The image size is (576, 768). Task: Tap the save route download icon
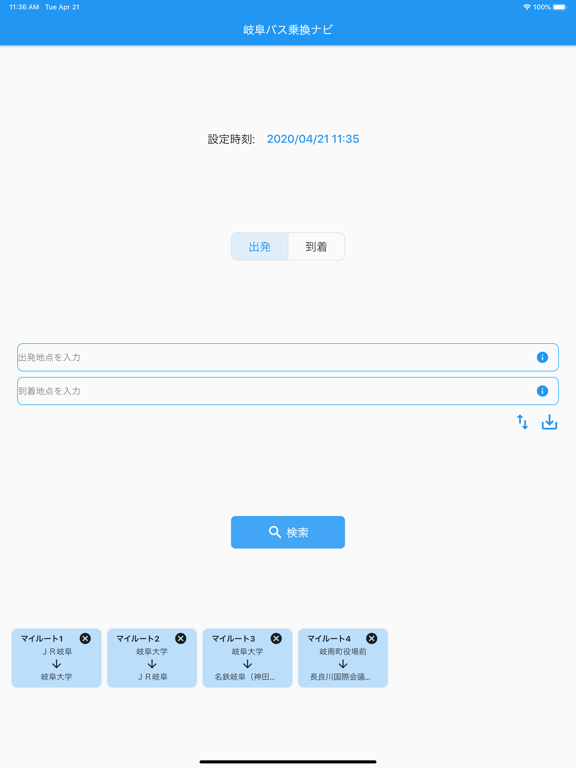click(x=549, y=422)
